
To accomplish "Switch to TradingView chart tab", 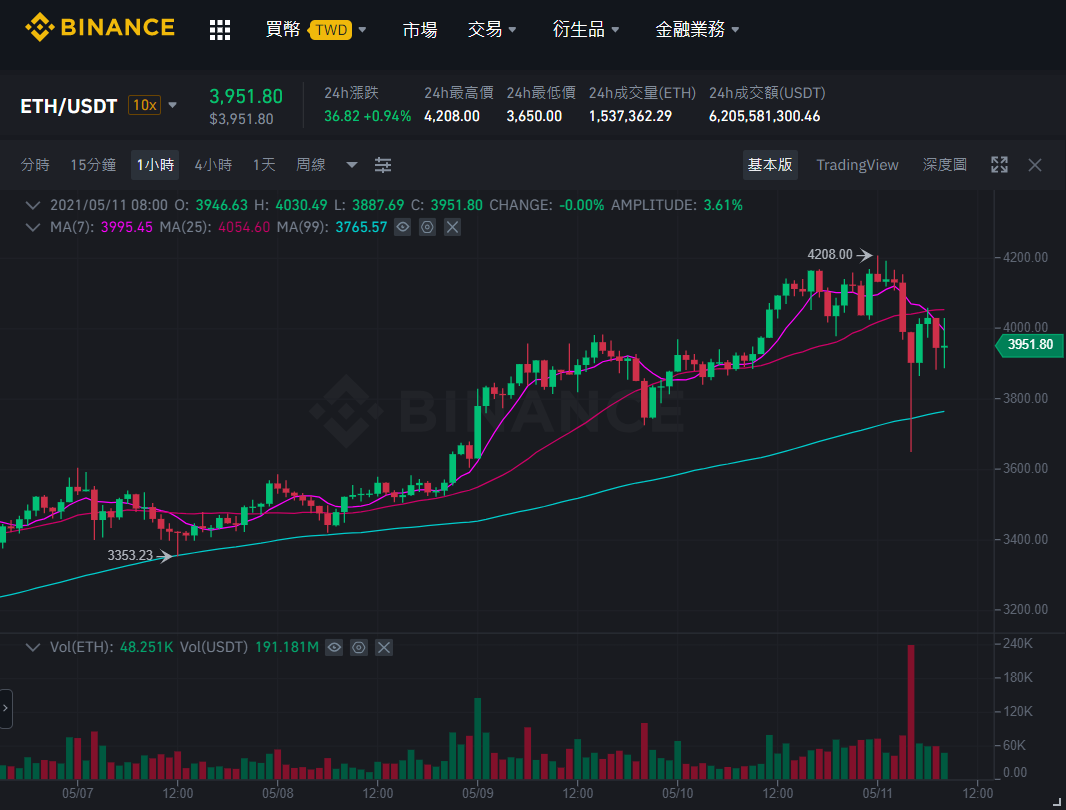I will coord(857,165).
